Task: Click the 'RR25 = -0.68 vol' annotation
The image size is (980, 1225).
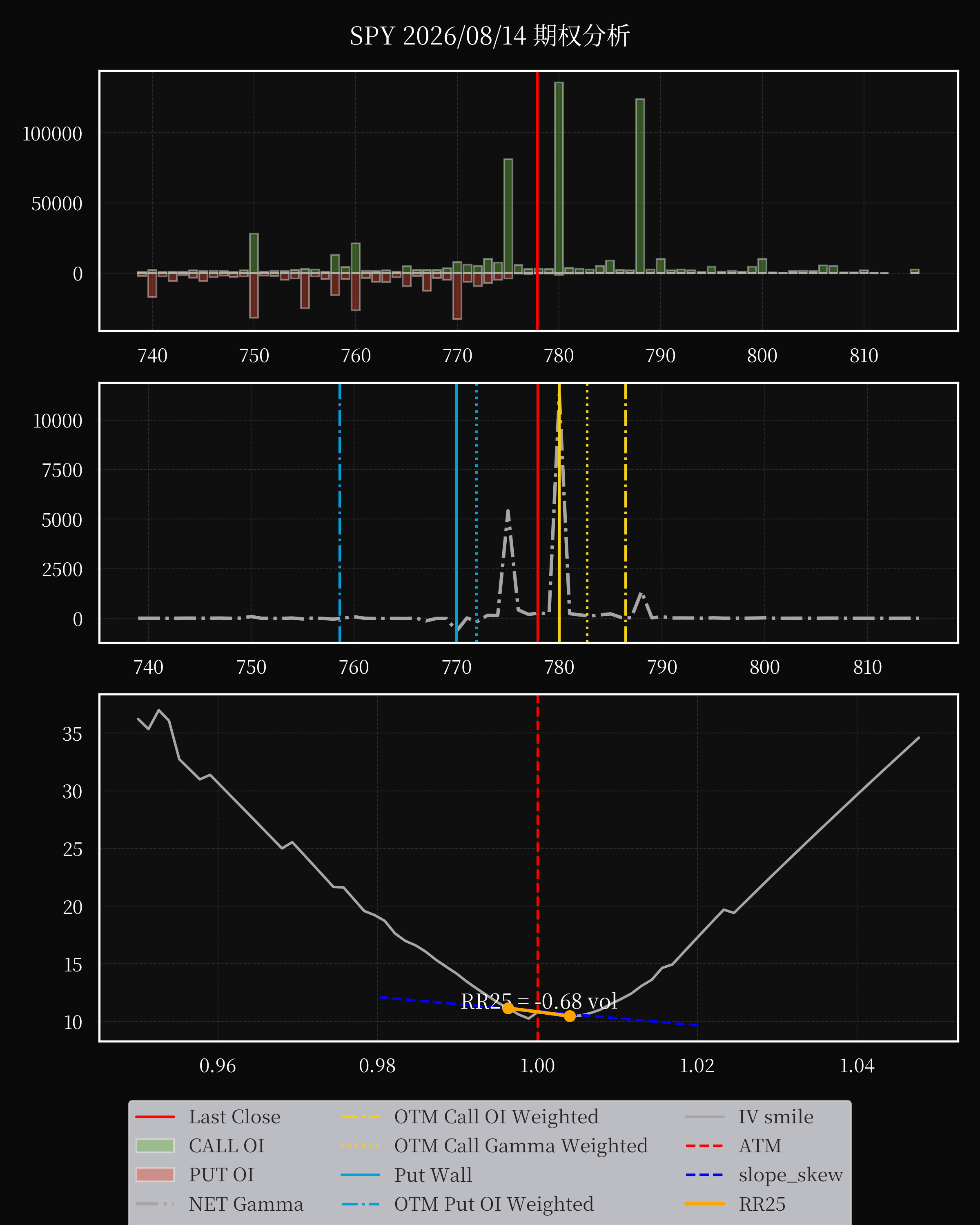Action: [x=539, y=1000]
